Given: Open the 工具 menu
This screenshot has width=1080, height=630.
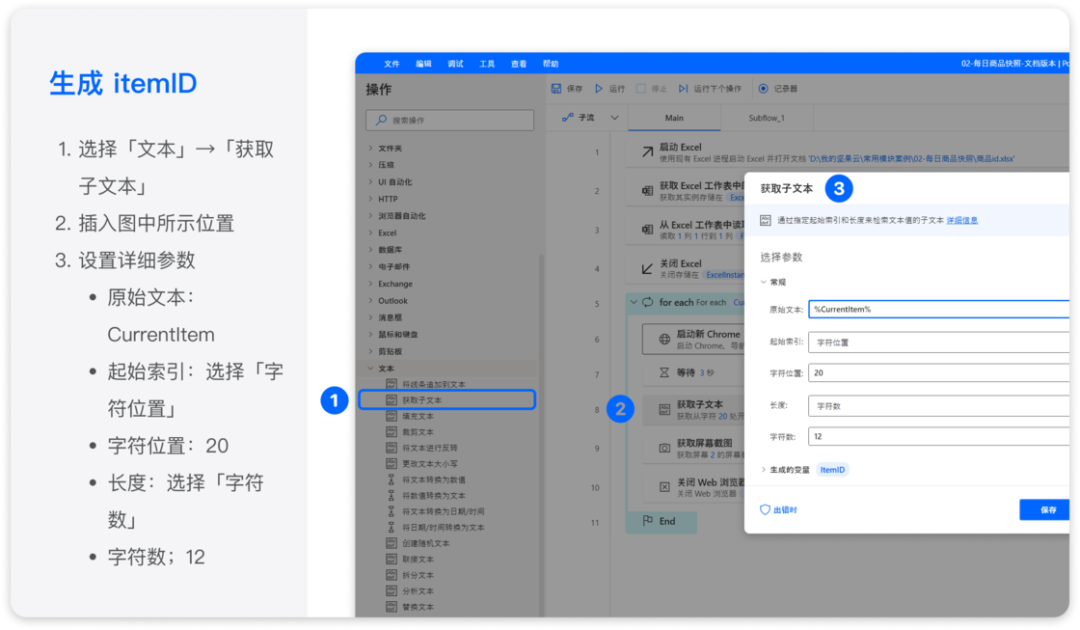Looking at the screenshot, I should tap(487, 63).
